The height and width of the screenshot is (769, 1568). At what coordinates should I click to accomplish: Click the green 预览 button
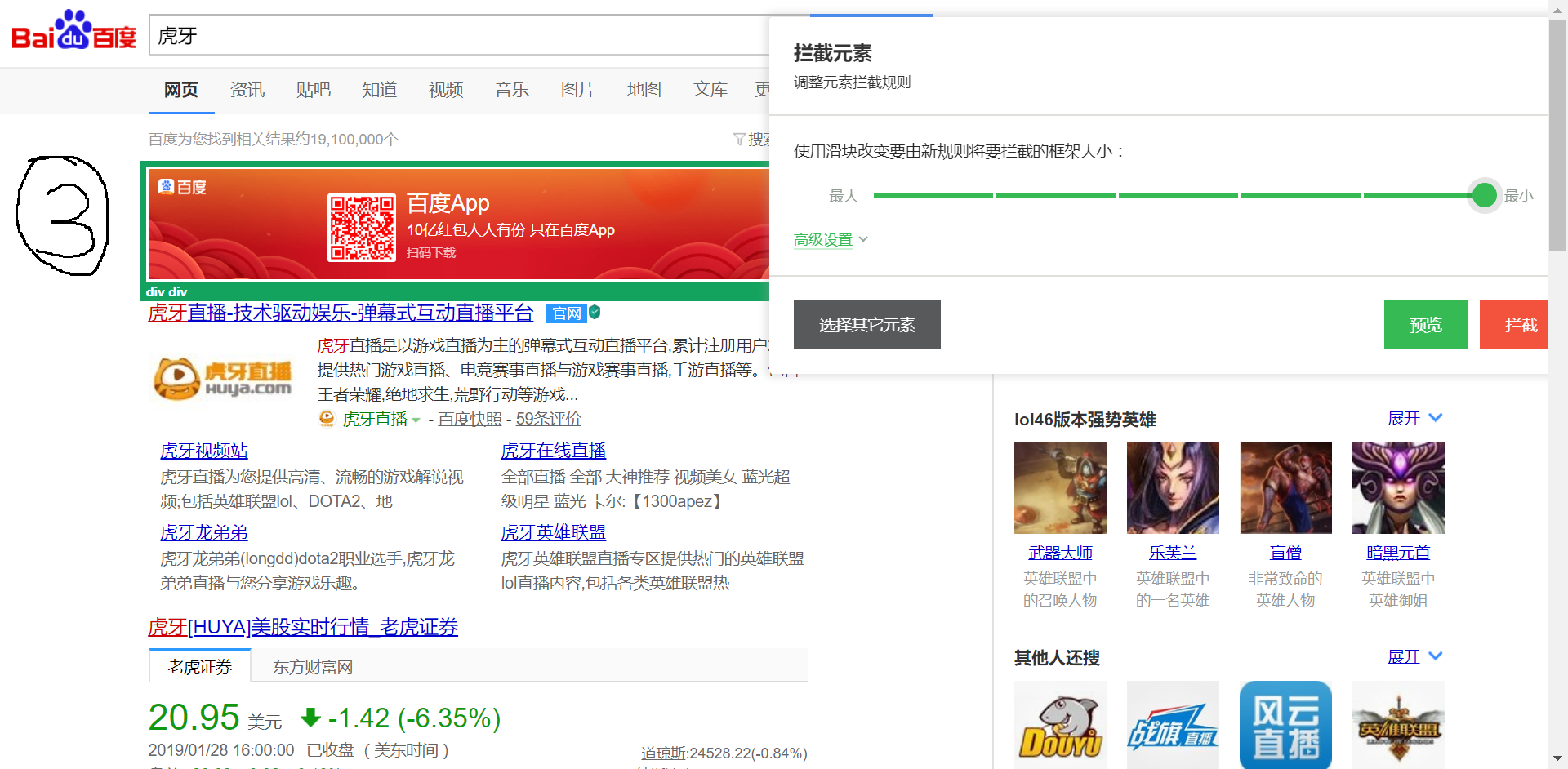[1426, 325]
